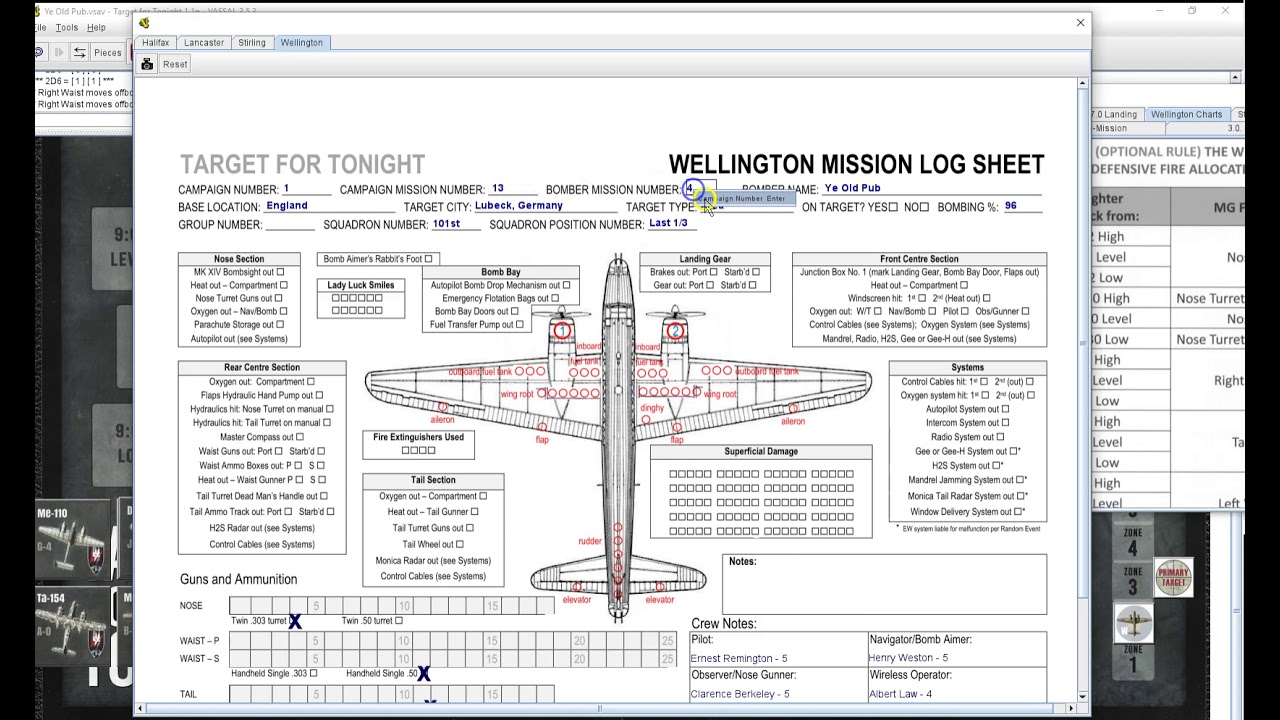The image size is (1280, 720).
Task: Check Fuel Transfer Pump out box
Action: tap(518, 324)
